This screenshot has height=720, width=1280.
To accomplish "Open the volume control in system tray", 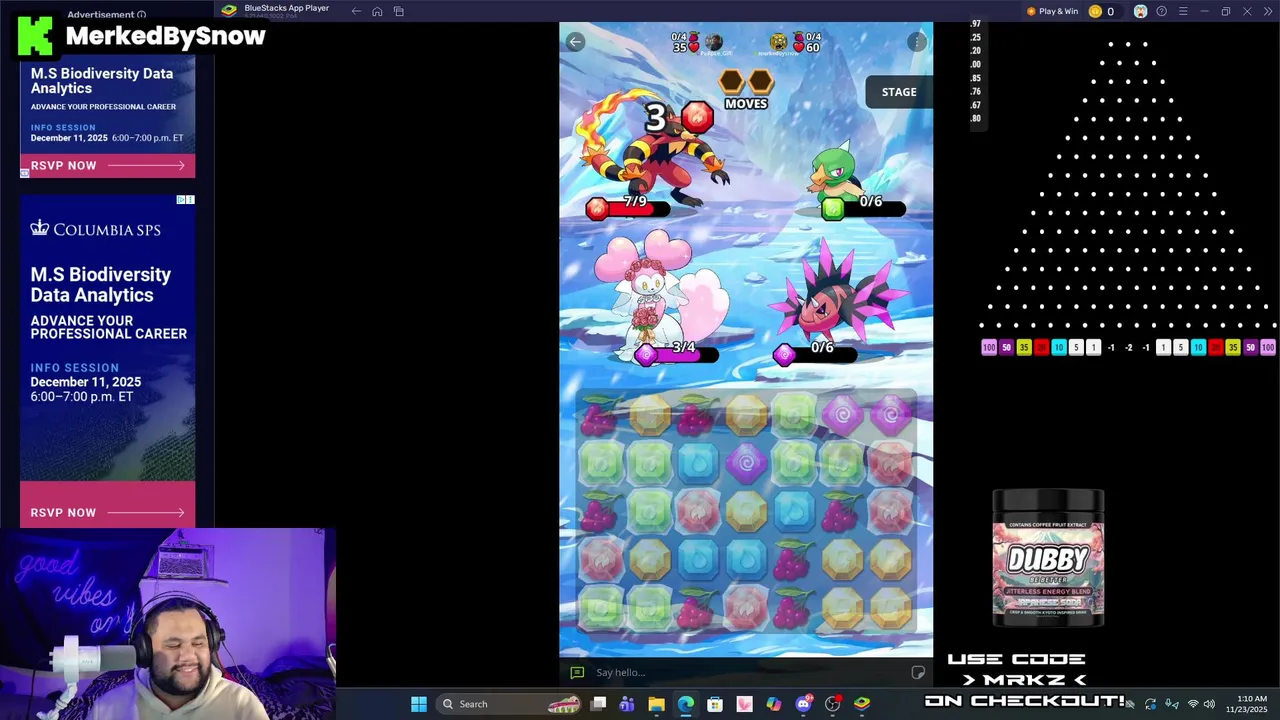I will click(x=1209, y=704).
